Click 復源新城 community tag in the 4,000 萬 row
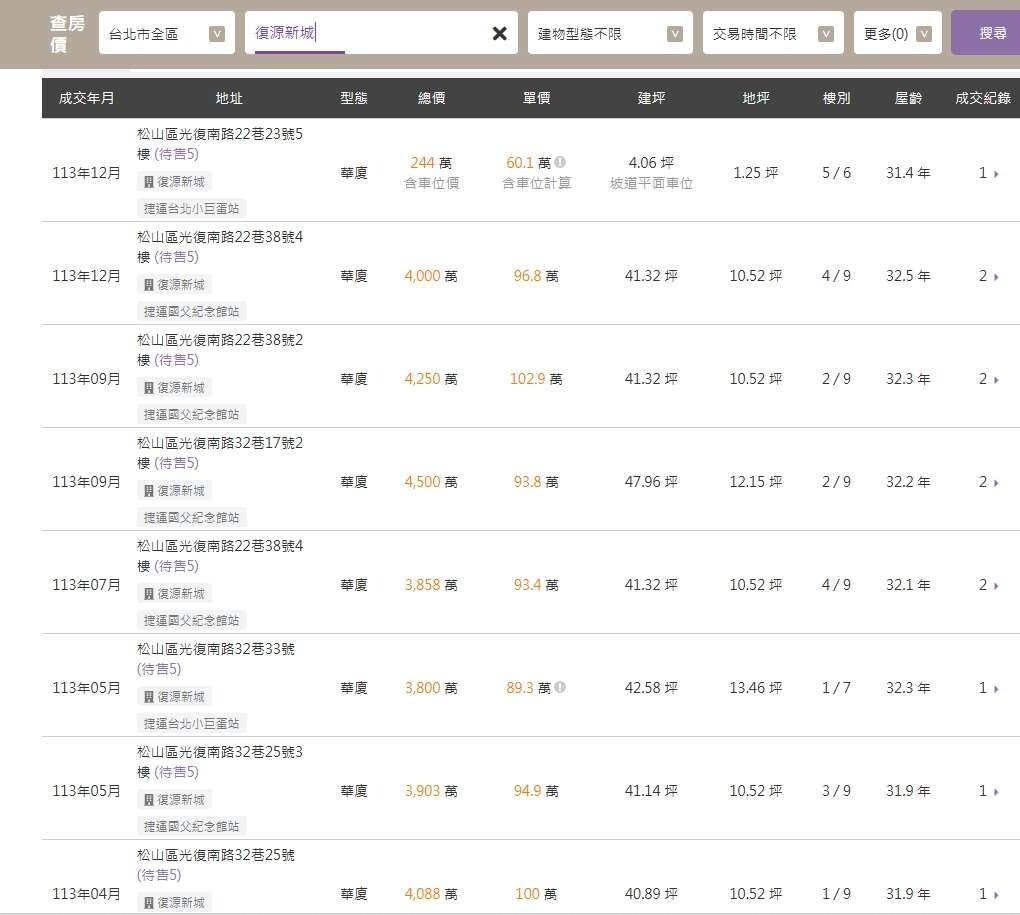 [x=174, y=284]
